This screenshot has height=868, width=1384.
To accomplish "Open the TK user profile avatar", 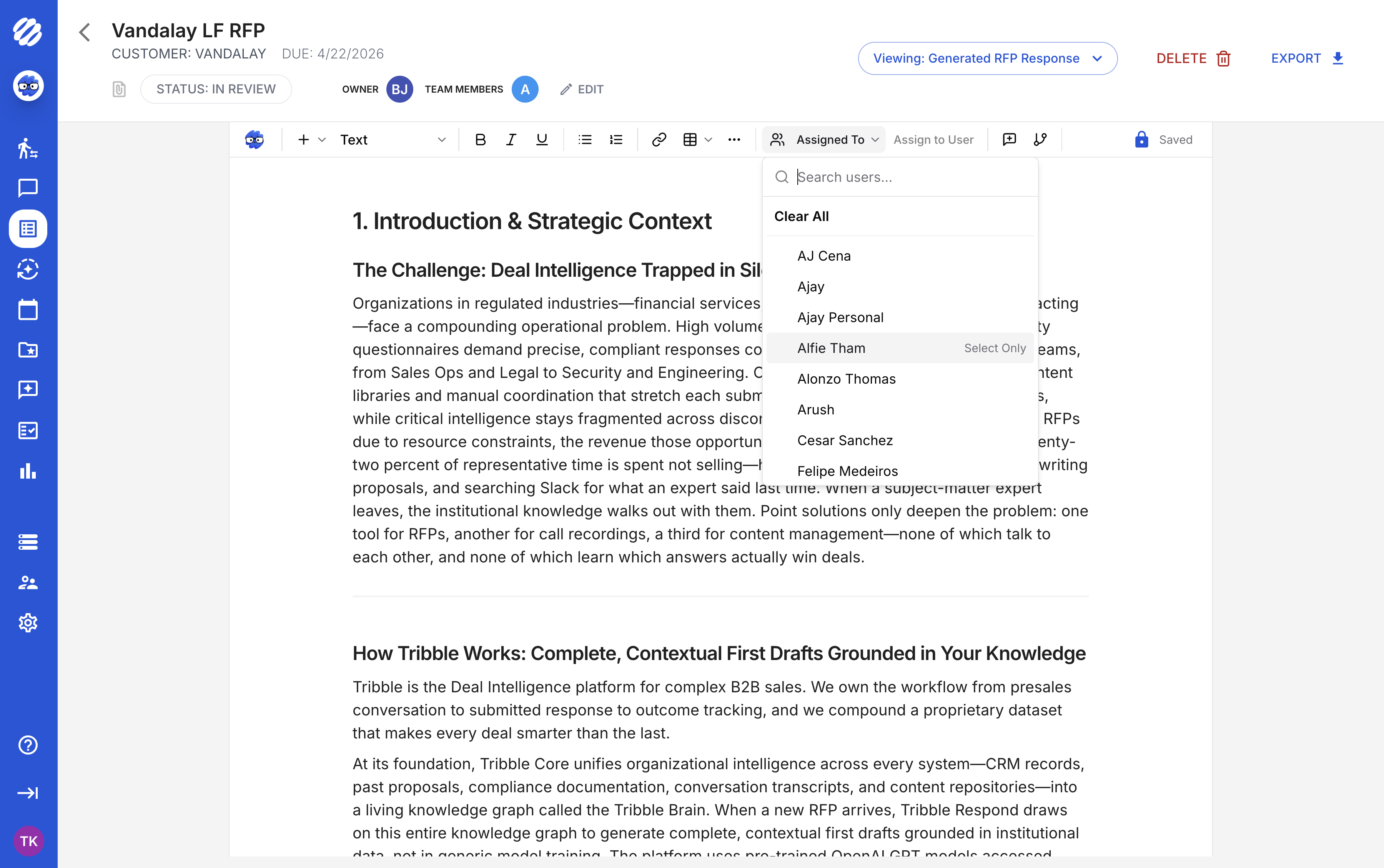I will coord(28,841).
